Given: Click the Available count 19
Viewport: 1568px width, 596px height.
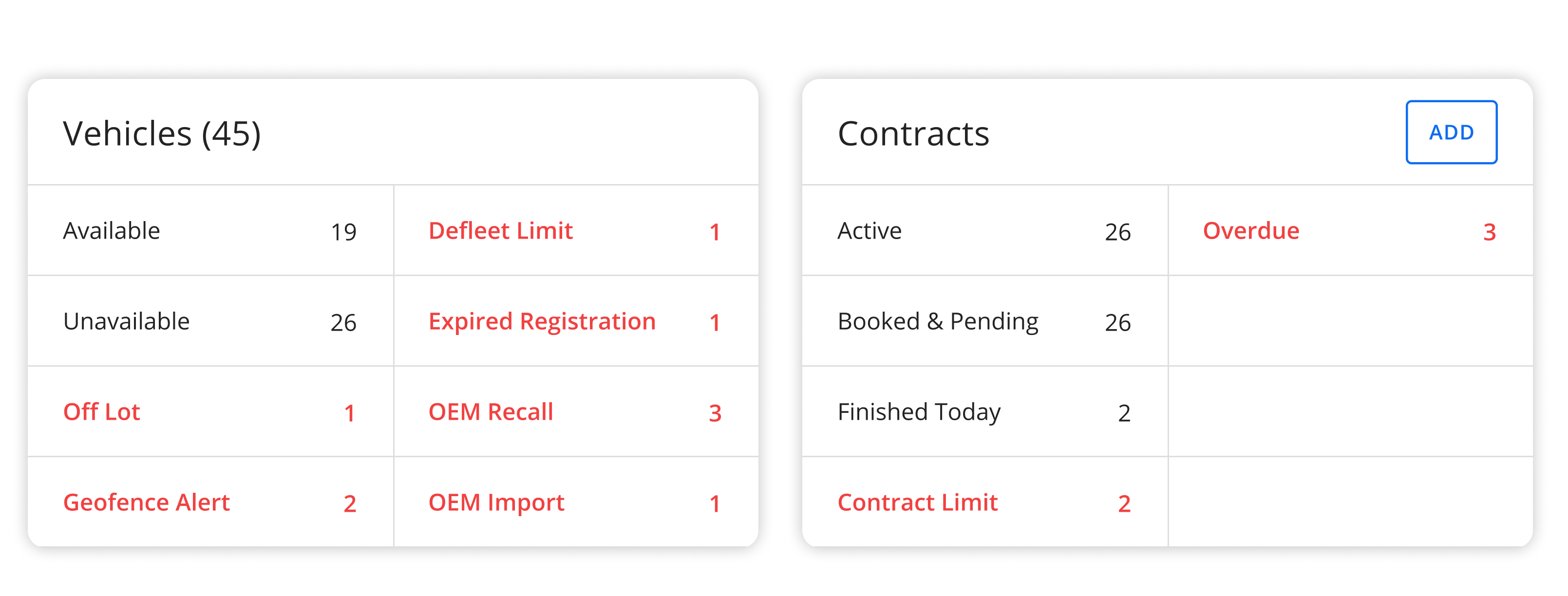Looking at the screenshot, I should [343, 232].
